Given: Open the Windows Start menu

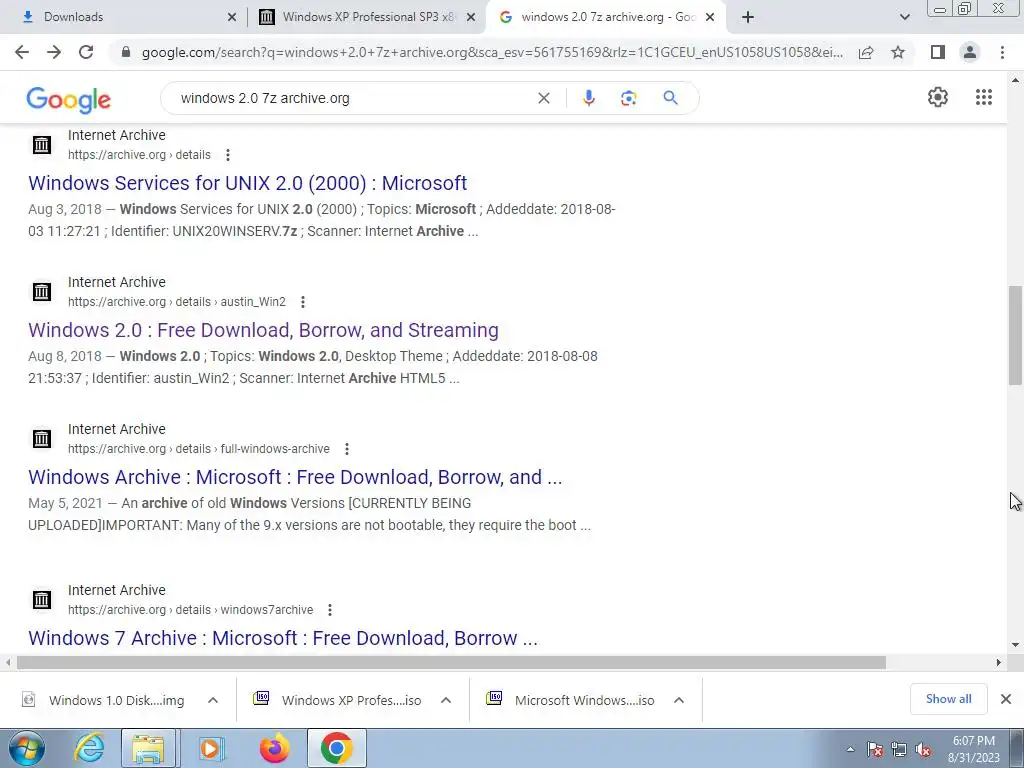Looking at the screenshot, I should tap(27, 748).
